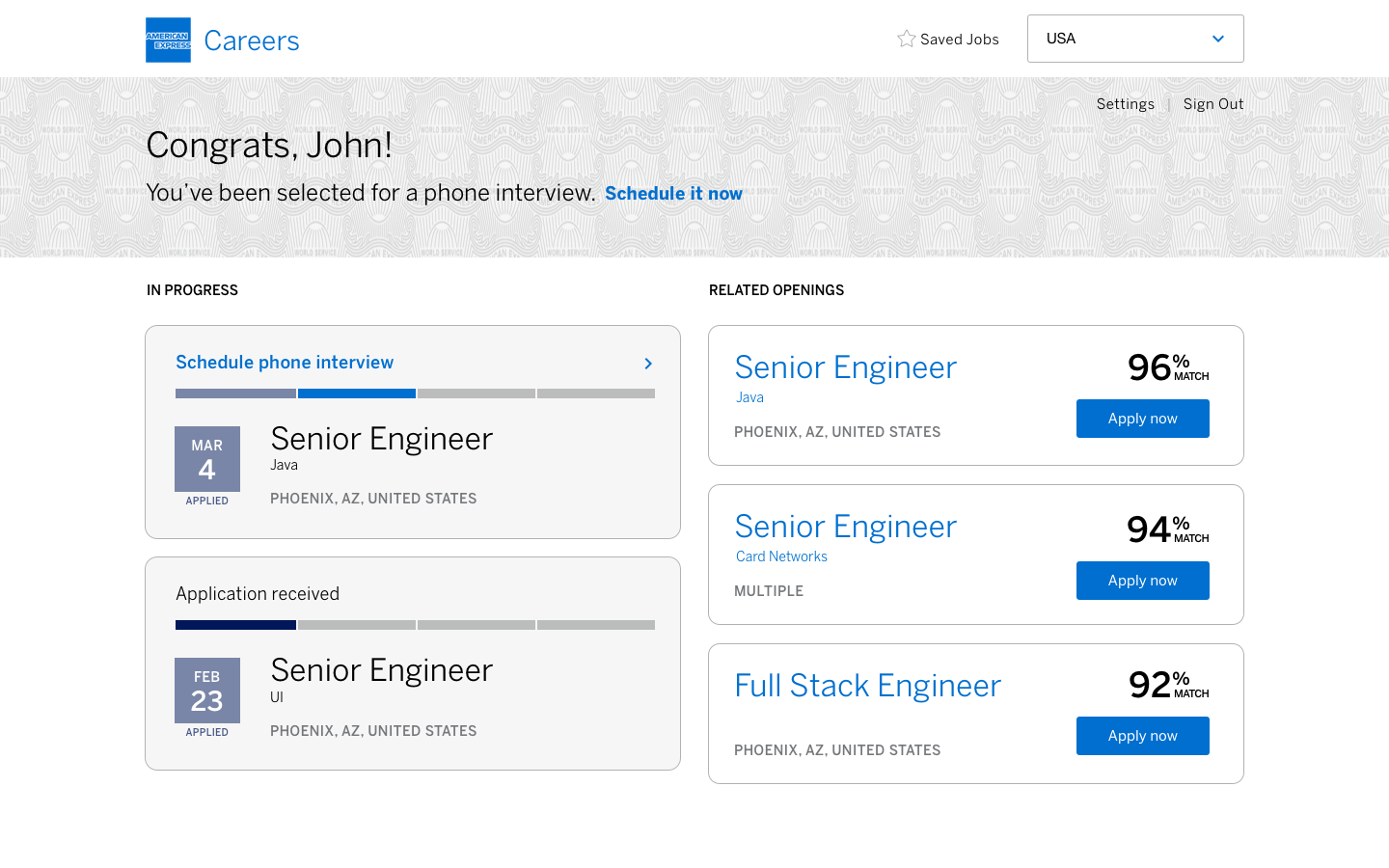Click the Java link under related Senior Engineer

click(749, 397)
